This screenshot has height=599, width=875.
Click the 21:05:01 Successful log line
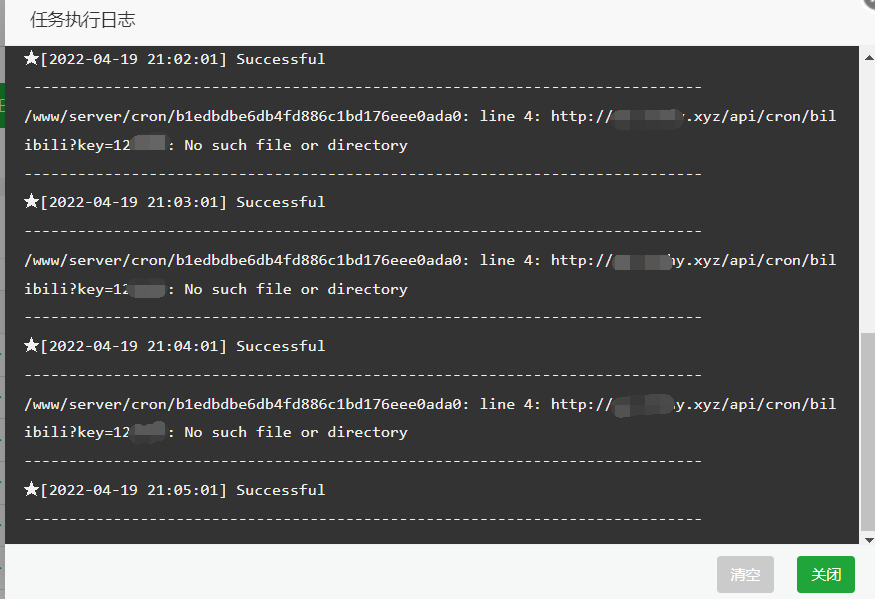175,490
